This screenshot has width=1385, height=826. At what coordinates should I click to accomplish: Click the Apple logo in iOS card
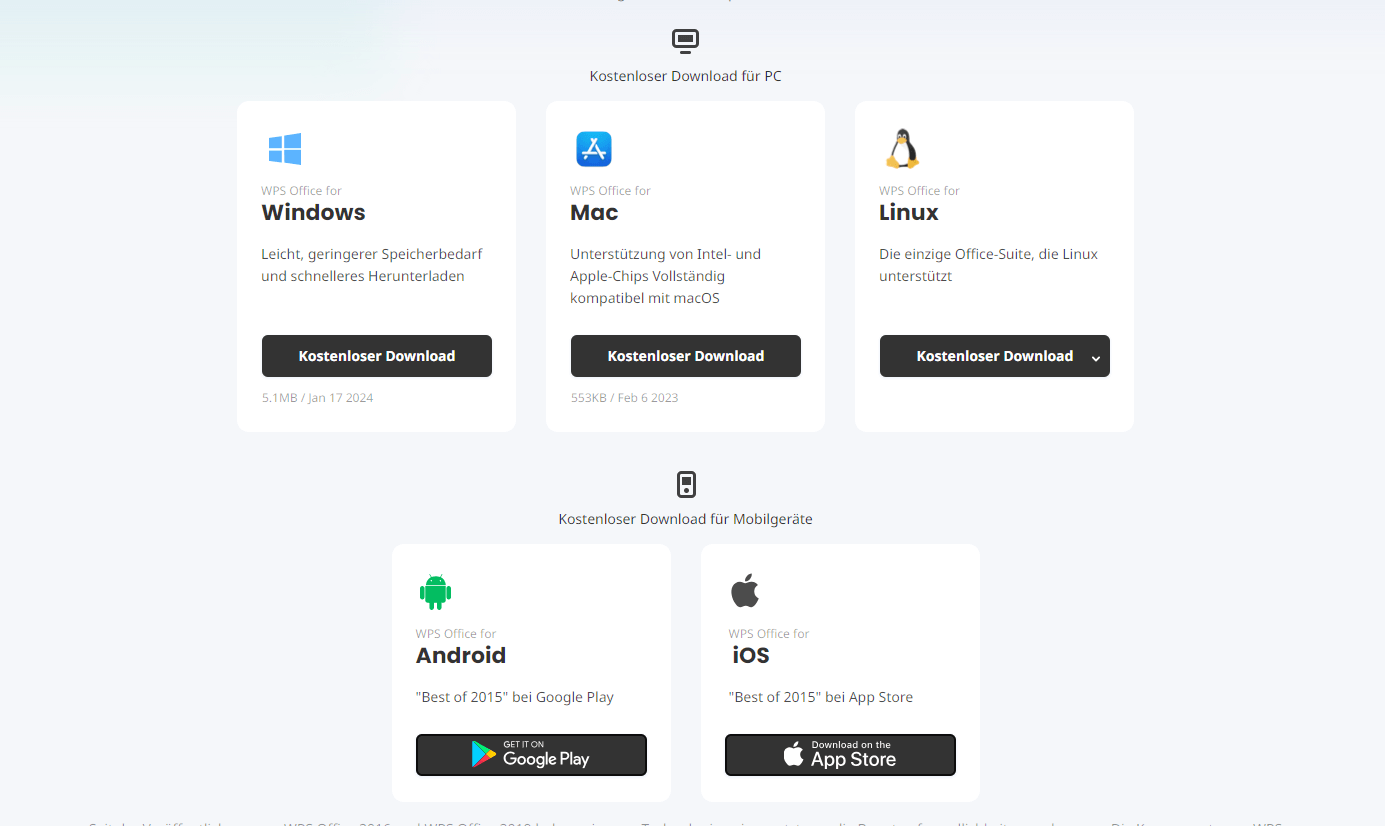tap(745, 591)
